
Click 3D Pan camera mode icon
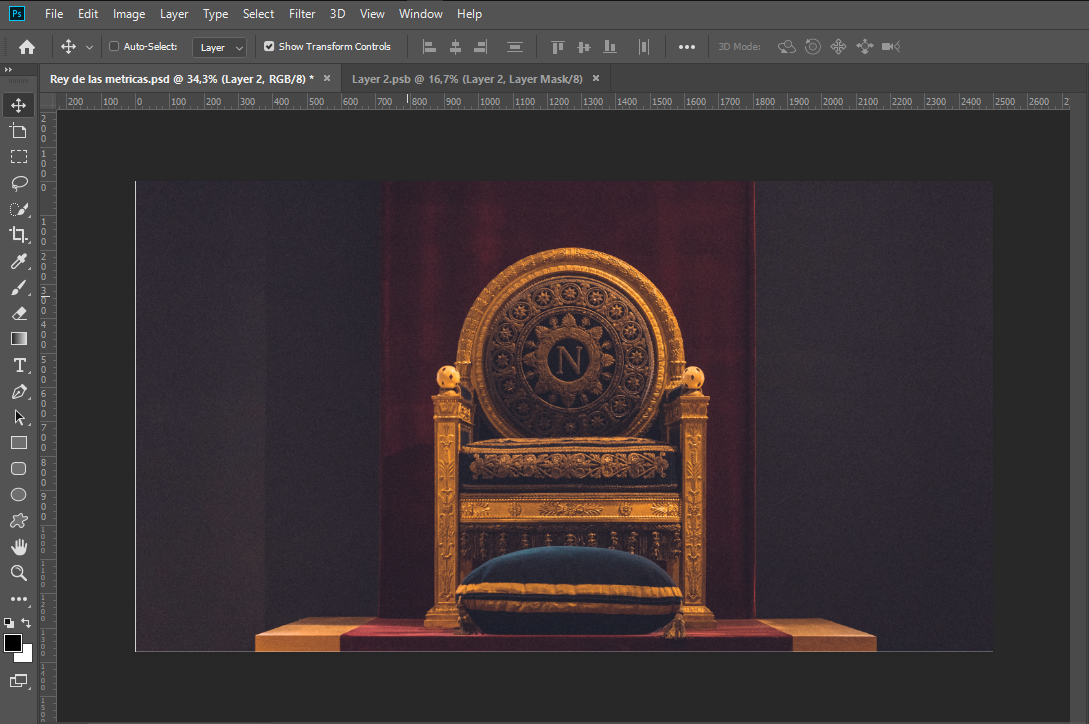[x=838, y=47]
